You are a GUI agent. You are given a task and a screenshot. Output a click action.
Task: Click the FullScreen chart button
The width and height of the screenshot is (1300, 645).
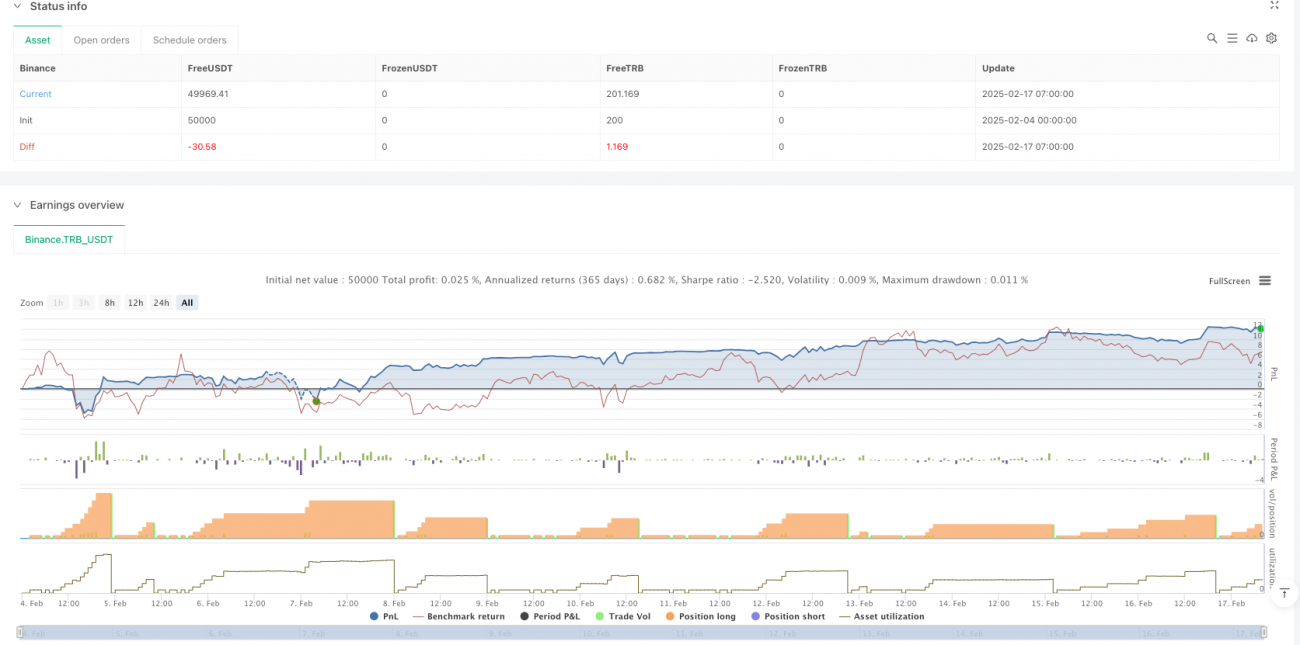pyautogui.click(x=1229, y=281)
